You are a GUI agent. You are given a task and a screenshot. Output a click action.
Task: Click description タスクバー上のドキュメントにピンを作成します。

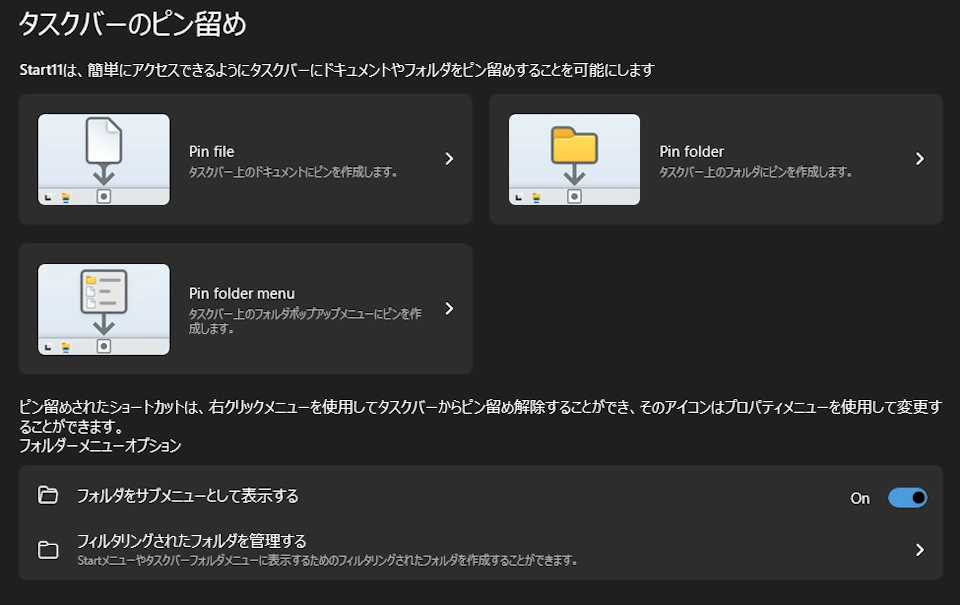pos(293,172)
